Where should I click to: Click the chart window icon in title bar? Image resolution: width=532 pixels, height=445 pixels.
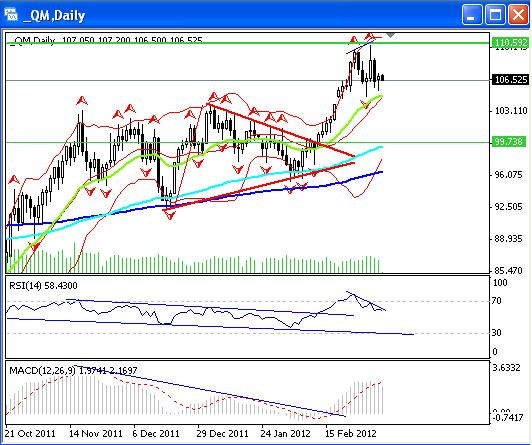[x=11, y=14]
